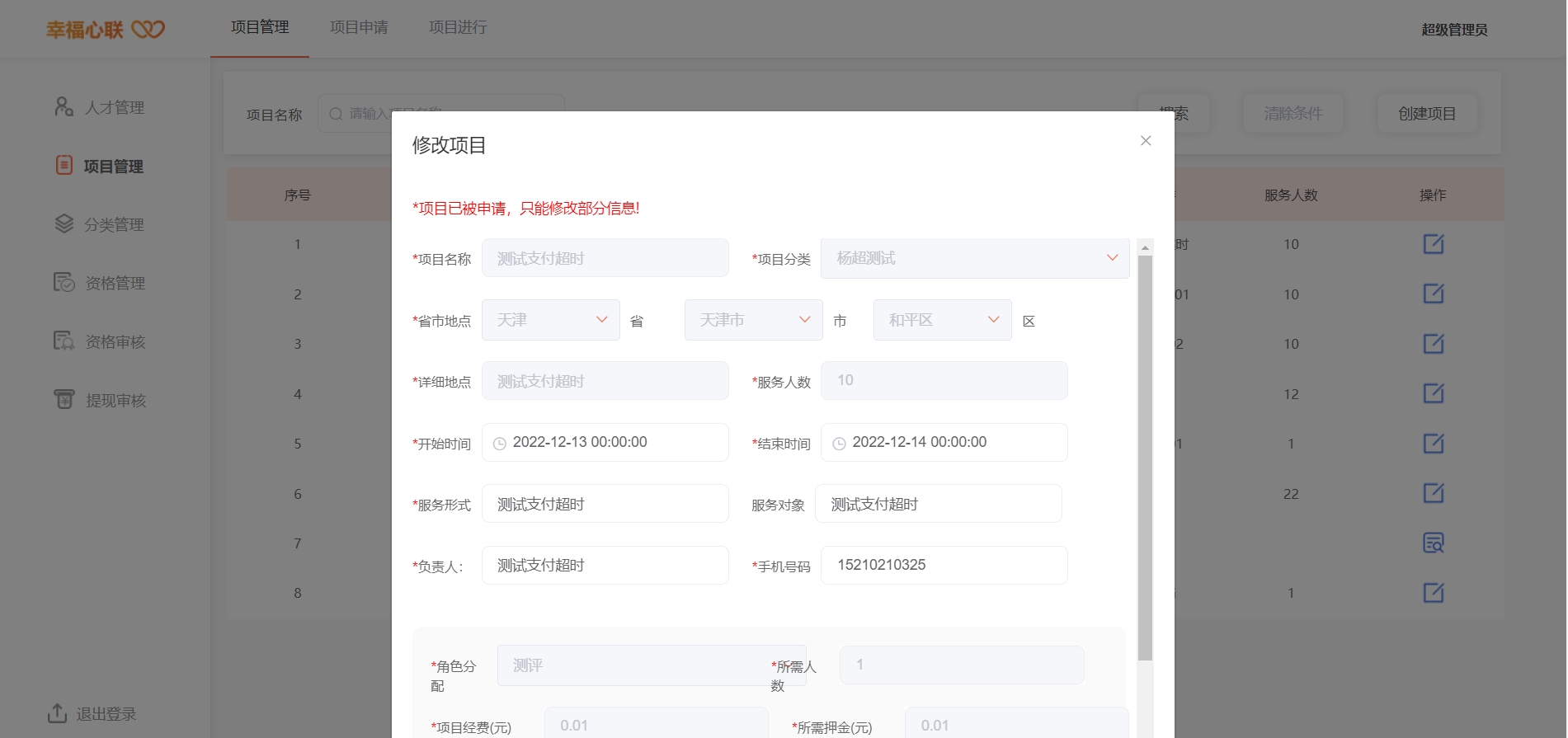Expand the 和平区 district dropdown
1568x738 pixels.
point(943,320)
